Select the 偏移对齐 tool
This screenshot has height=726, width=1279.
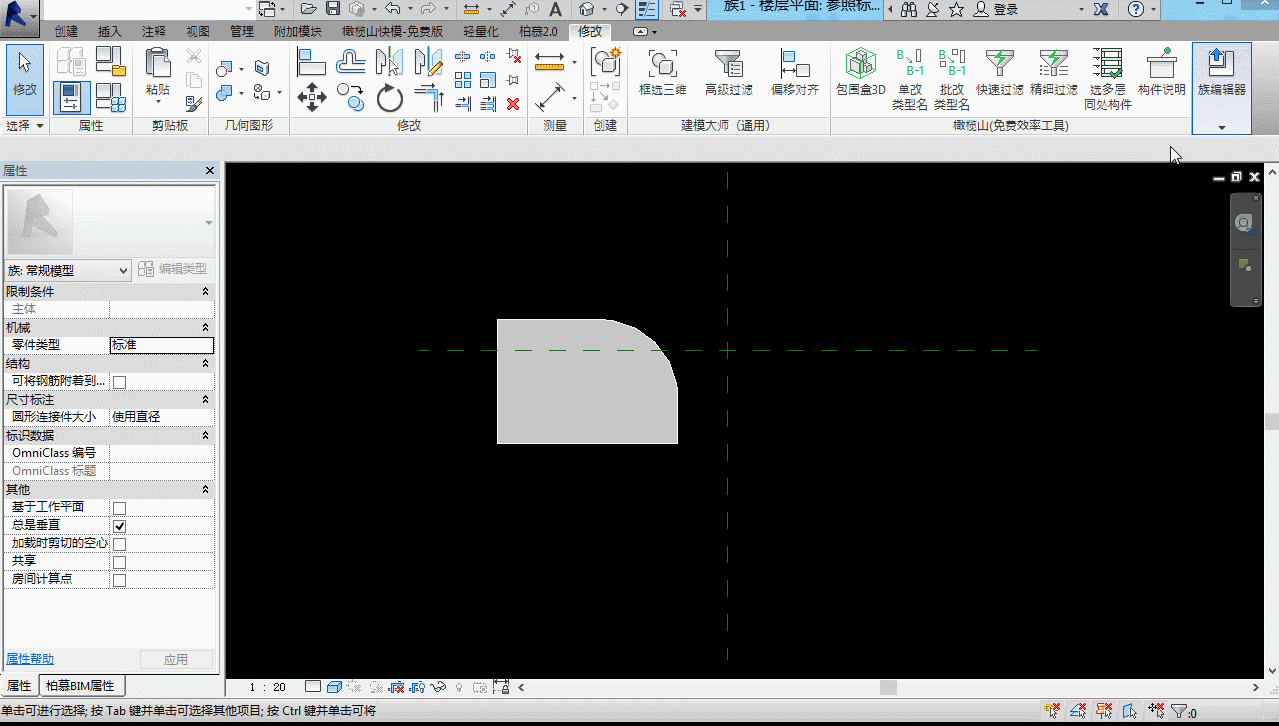click(794, 71)
